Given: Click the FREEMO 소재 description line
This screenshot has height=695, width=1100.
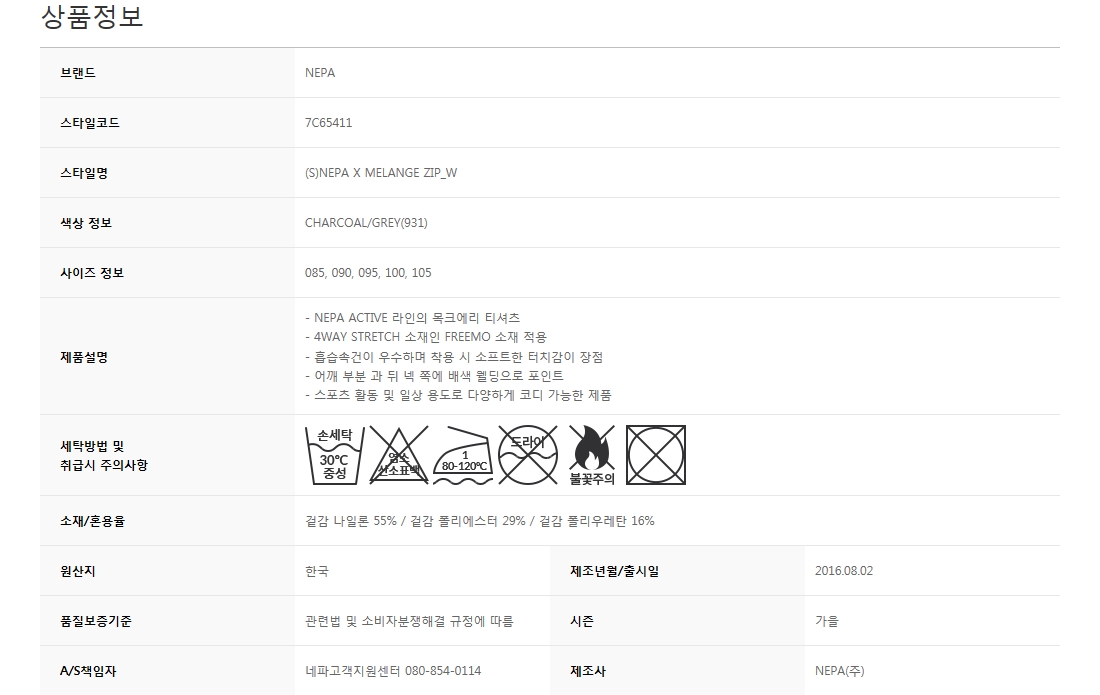Looking at the screenshot, I should click(426, 337).
